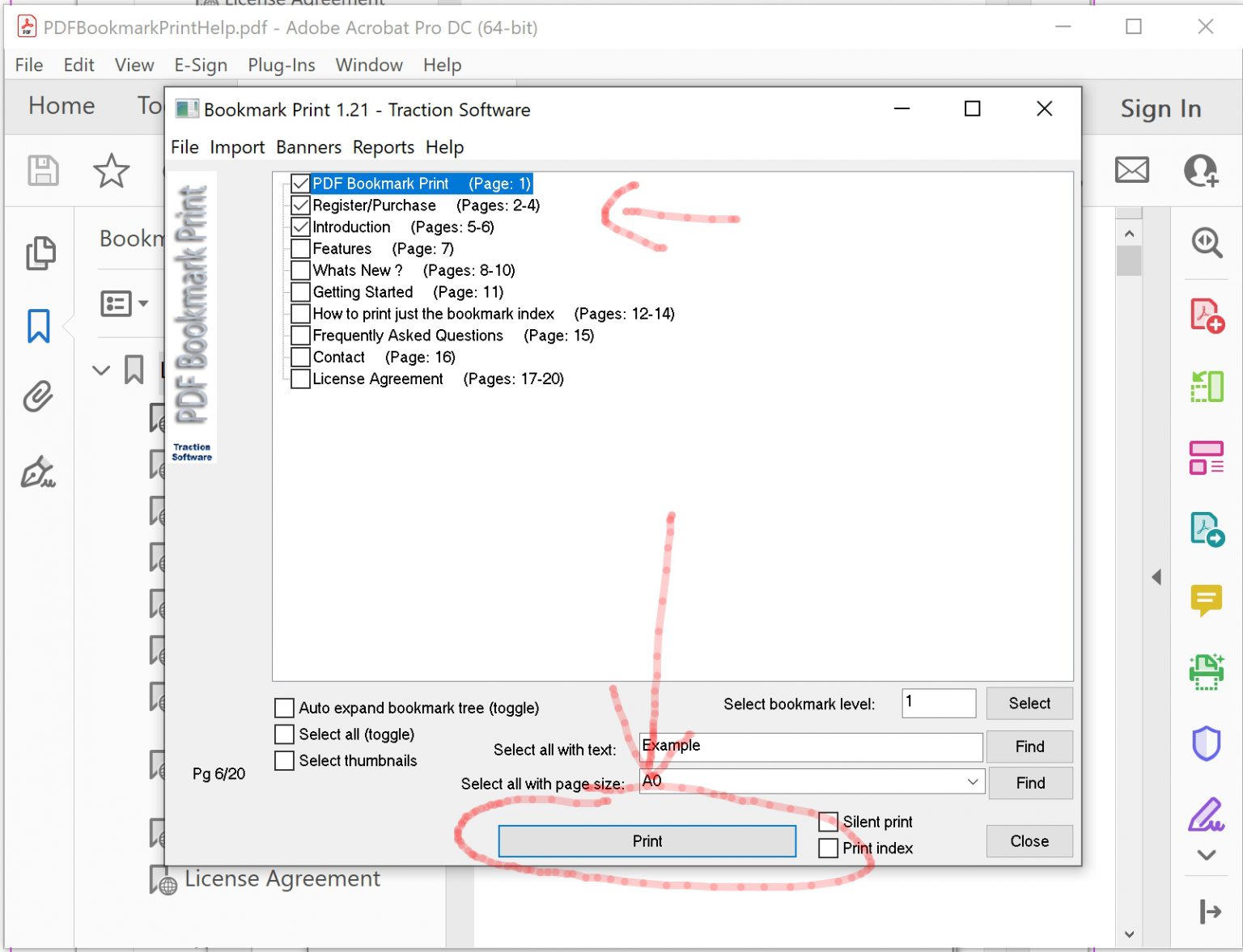Open the Comment tool in the right pane
This screenshot has width=1243, height=952.
click(1207, 599)
